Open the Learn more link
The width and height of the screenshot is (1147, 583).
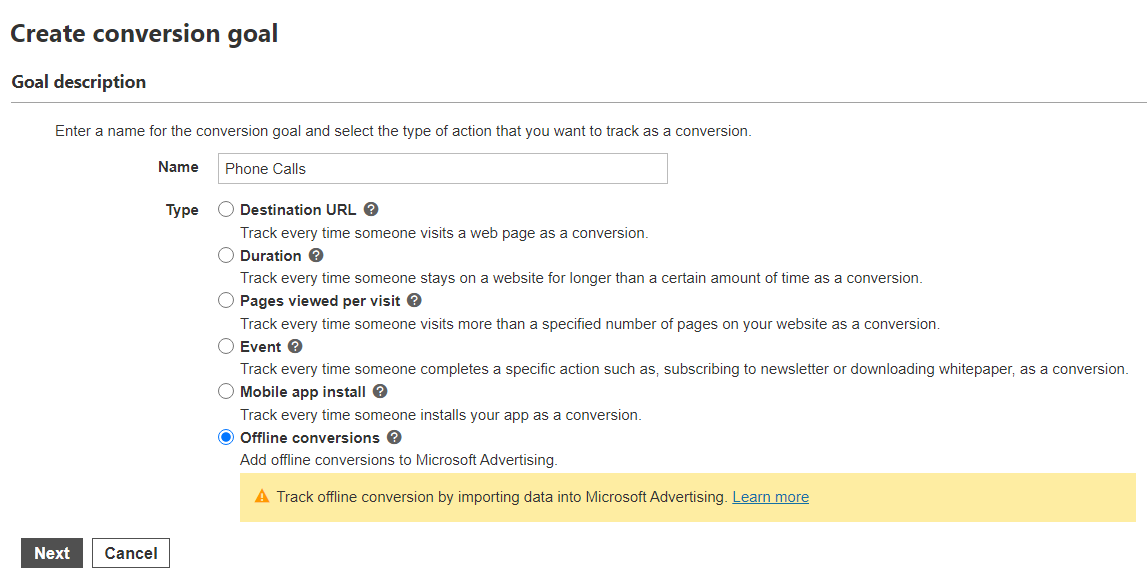(x=770, y=496)
